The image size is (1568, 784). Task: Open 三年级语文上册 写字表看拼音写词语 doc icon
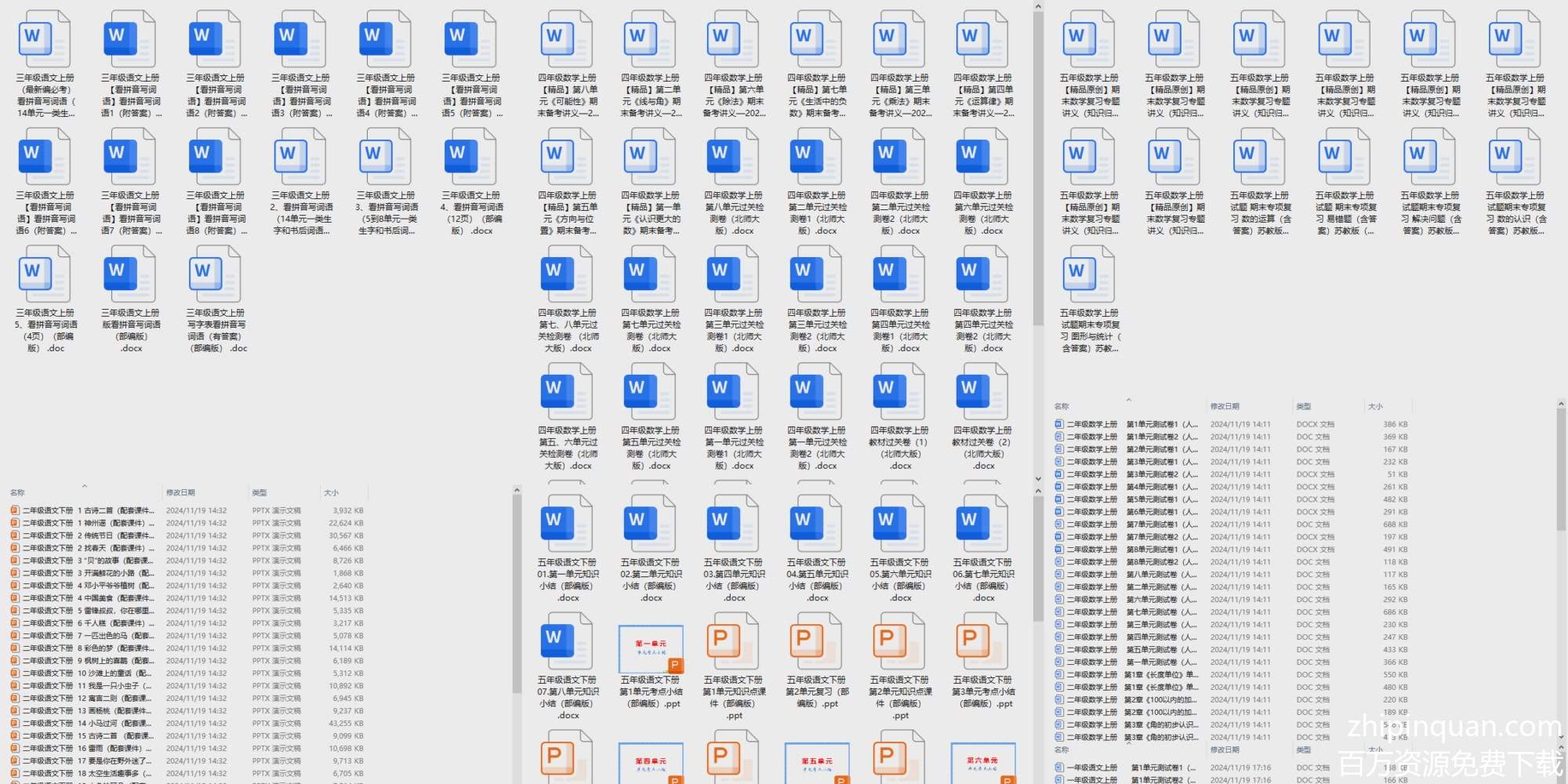[x=216, y=274]
